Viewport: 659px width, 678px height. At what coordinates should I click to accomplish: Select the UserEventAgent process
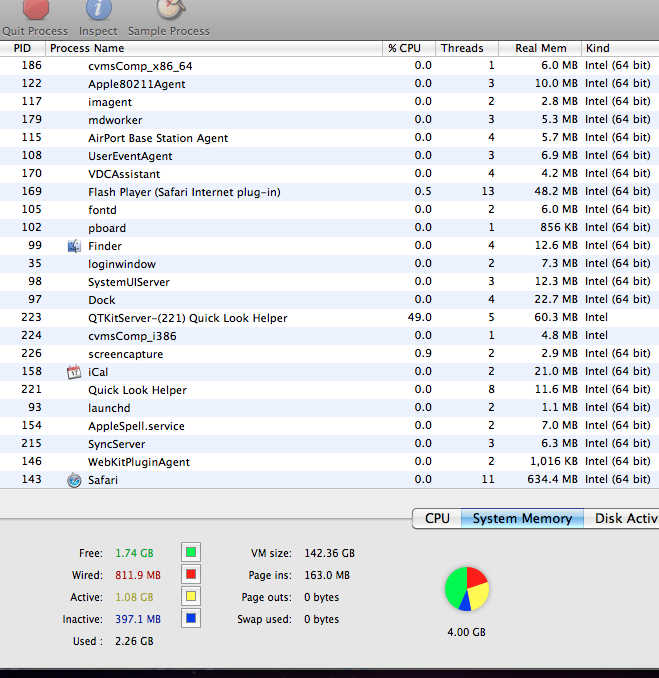330,156
